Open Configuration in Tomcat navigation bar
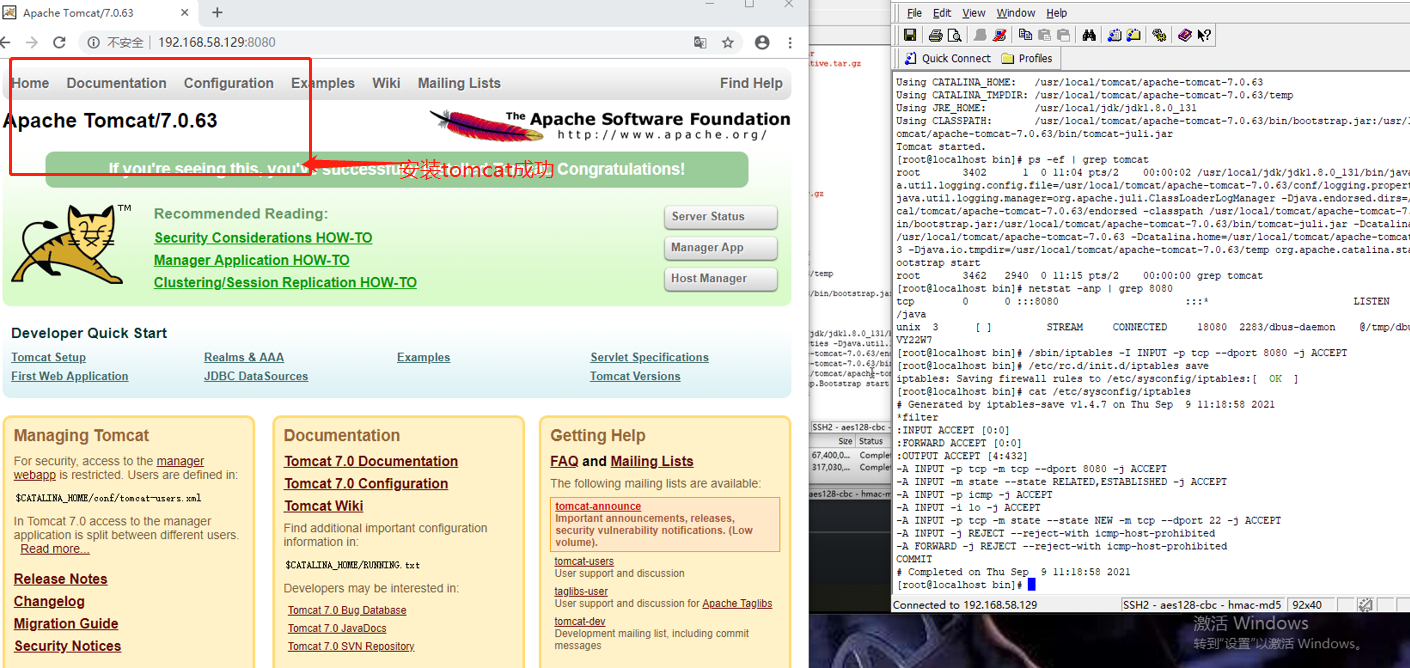 [229, 83]
